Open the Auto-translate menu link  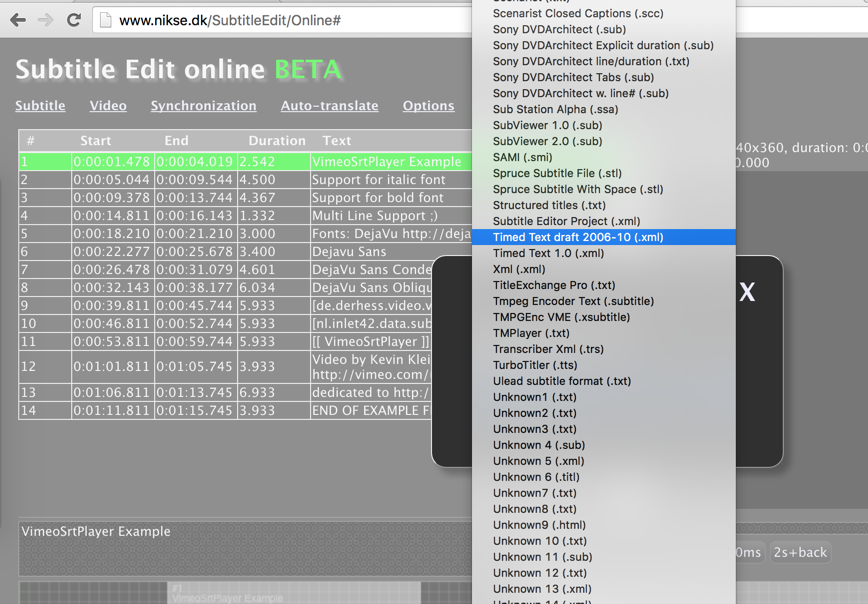pos(329,106)
